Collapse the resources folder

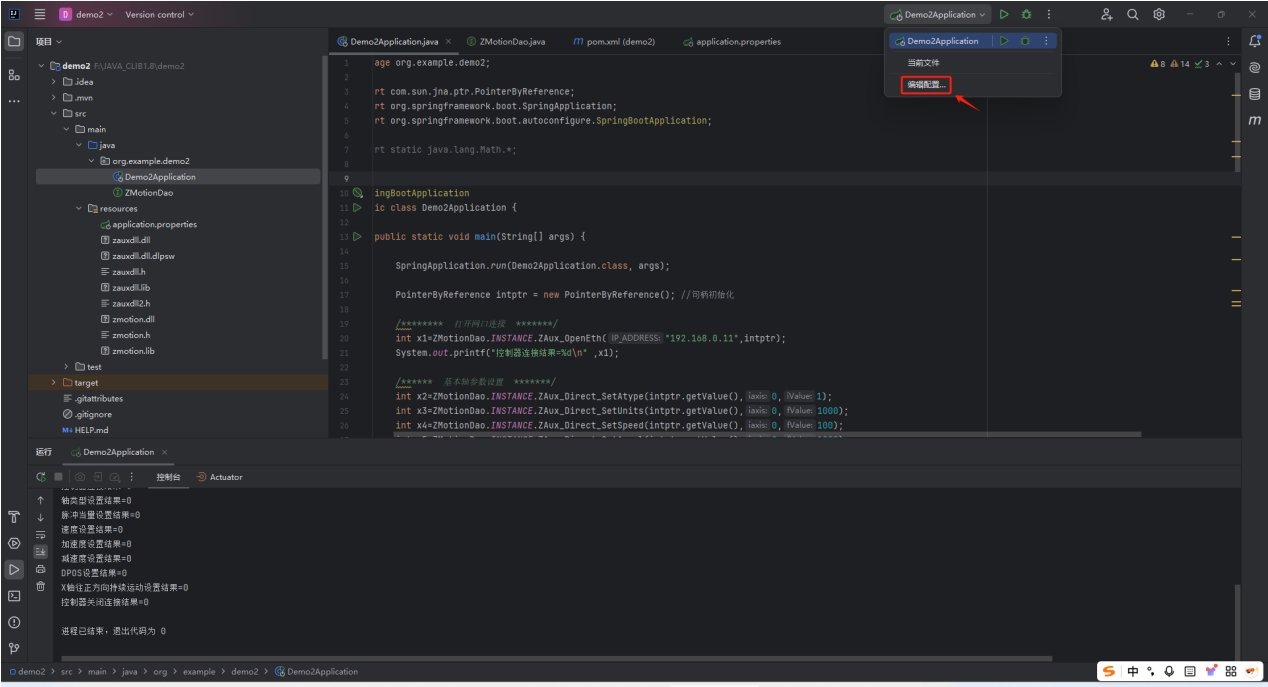[x=79, y=208]
